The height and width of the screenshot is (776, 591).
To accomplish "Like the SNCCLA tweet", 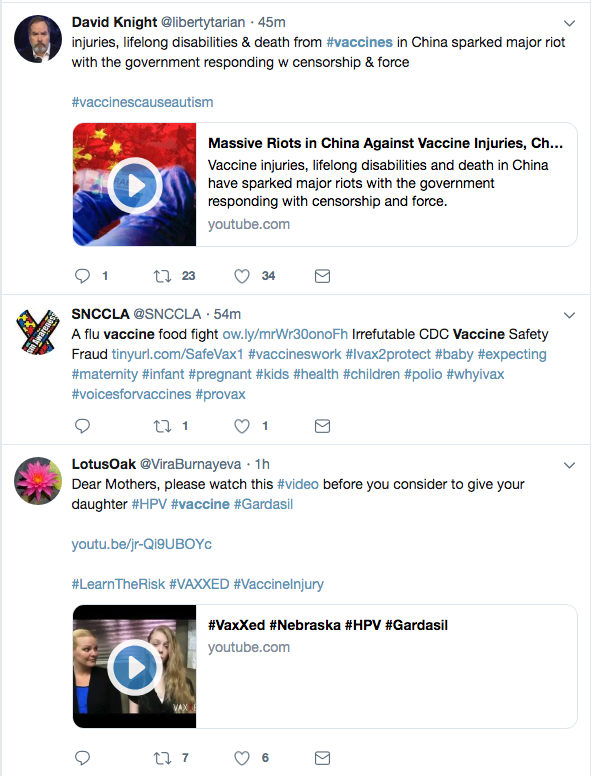I will coord(242,426).
